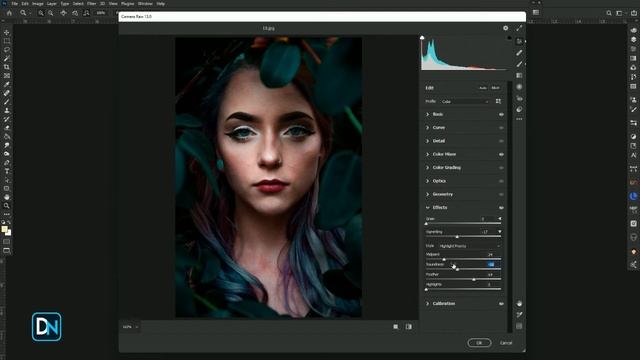
Task: Select the Zoom tool in left toolbar
Action: tap(7, 206)
